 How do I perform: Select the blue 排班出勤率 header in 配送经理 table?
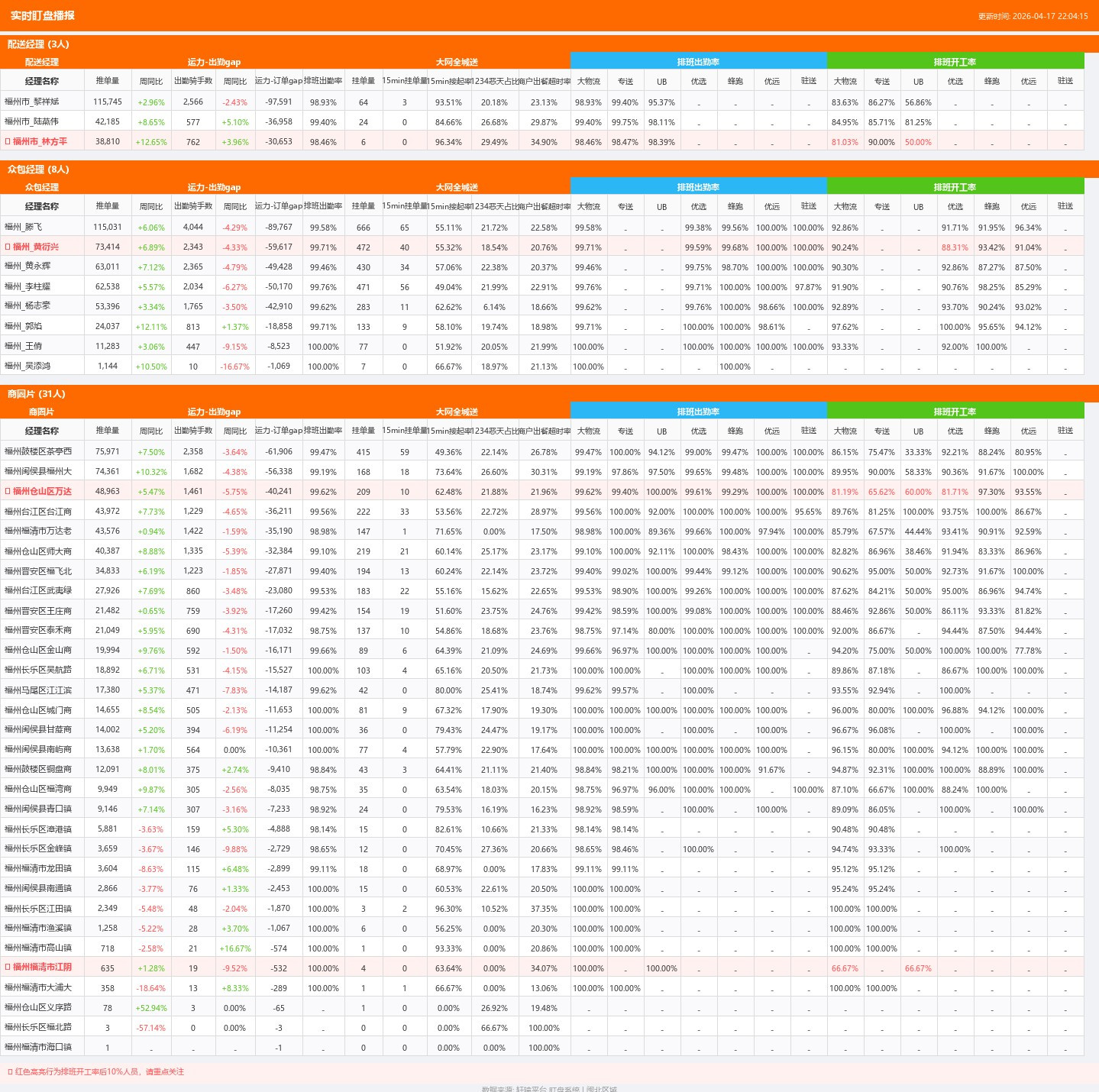tap(698, 62)
